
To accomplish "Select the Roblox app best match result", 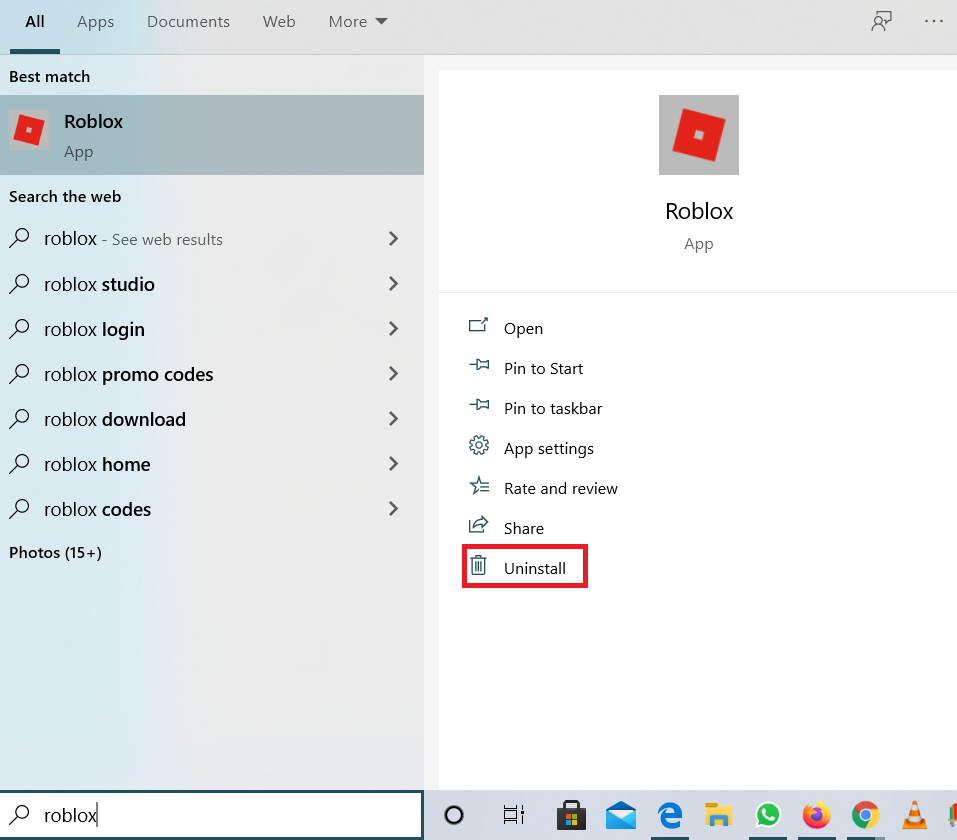I will coord(212,135).
